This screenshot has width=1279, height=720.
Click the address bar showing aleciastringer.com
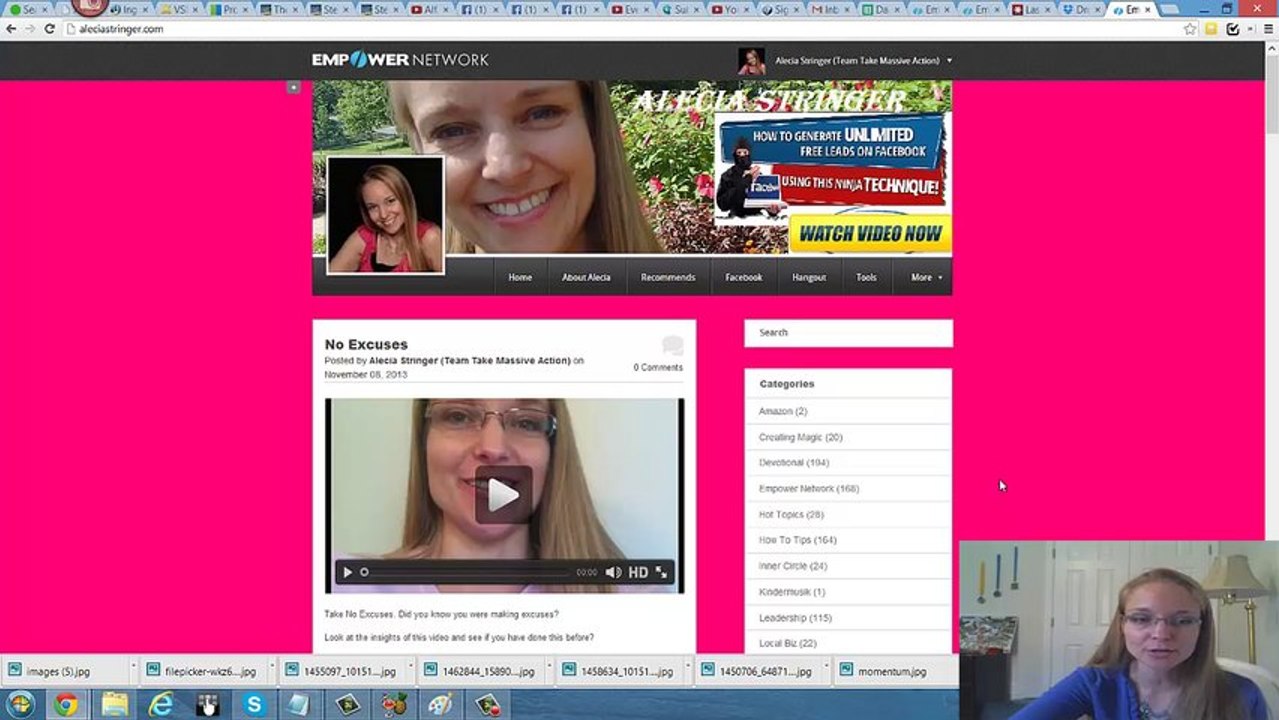(x=620, y=29)
